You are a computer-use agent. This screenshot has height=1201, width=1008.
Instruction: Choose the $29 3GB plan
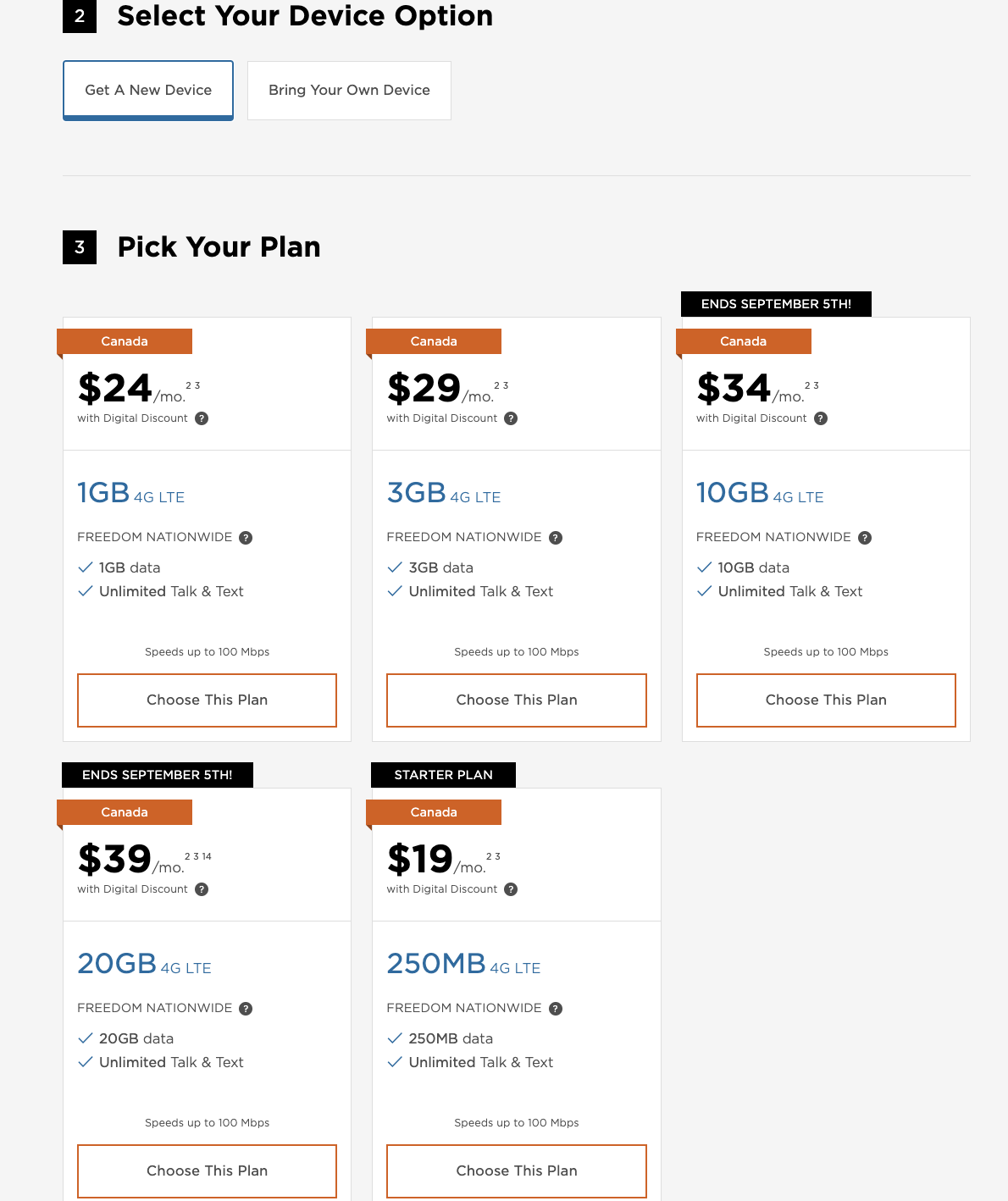coord(517,700)
